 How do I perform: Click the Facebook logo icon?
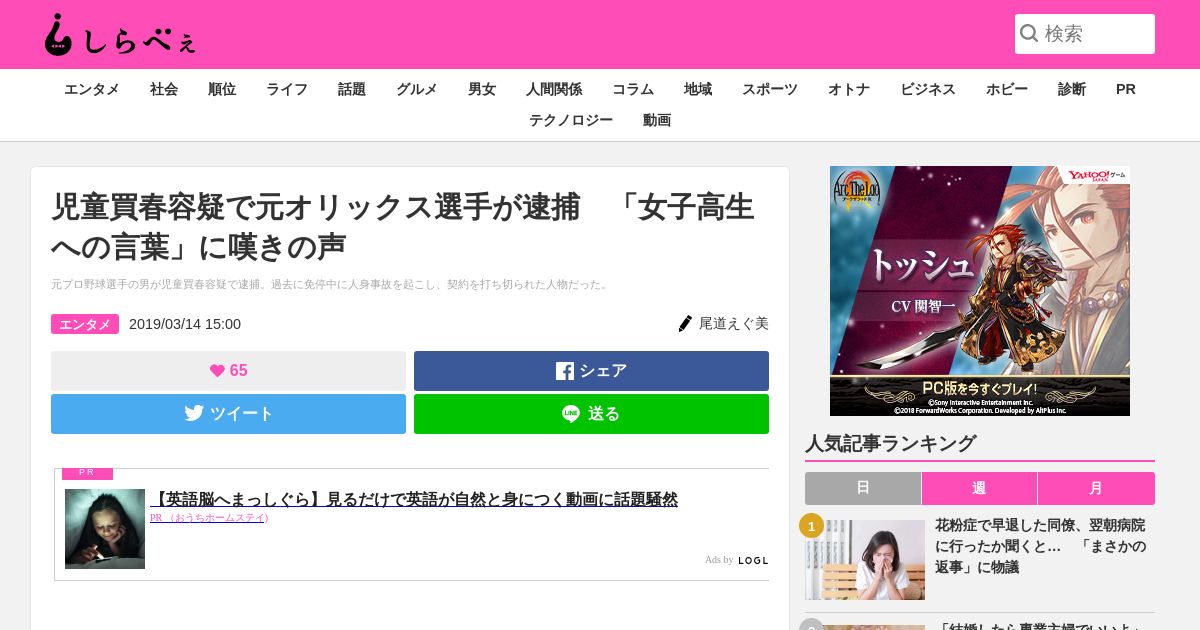(x=565, y=371)
